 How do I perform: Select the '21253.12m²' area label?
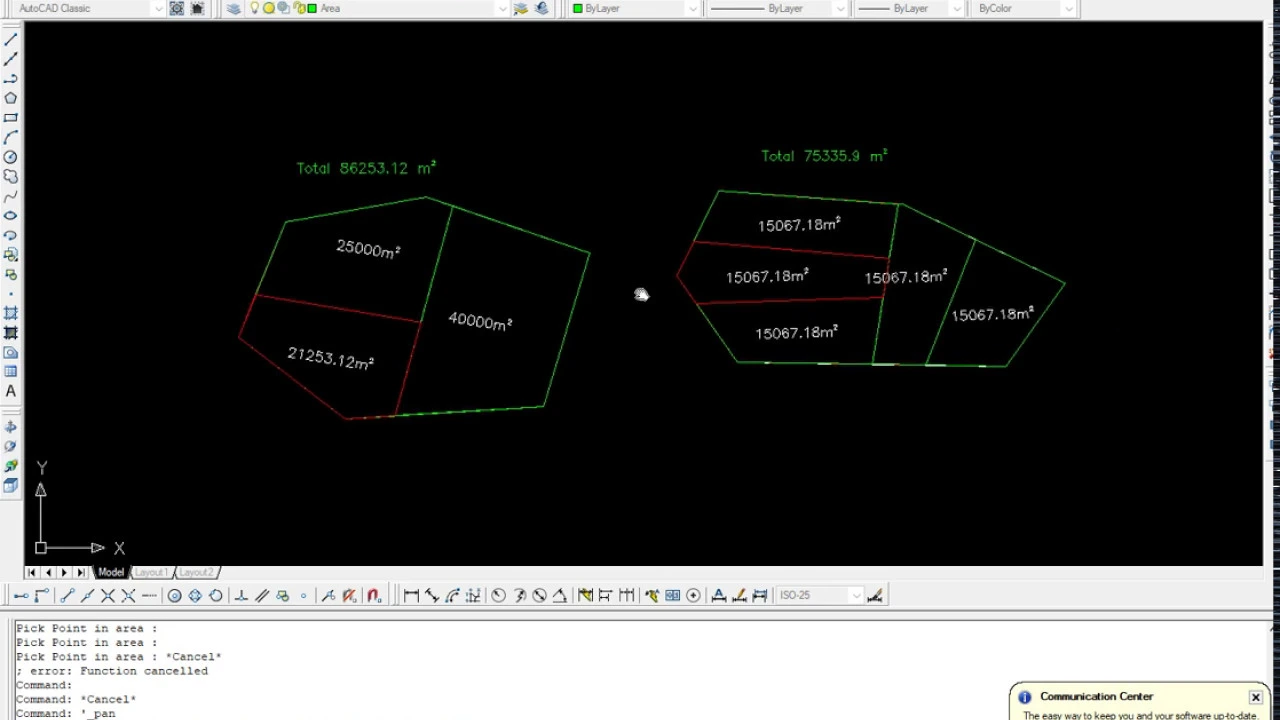(331, 358)
